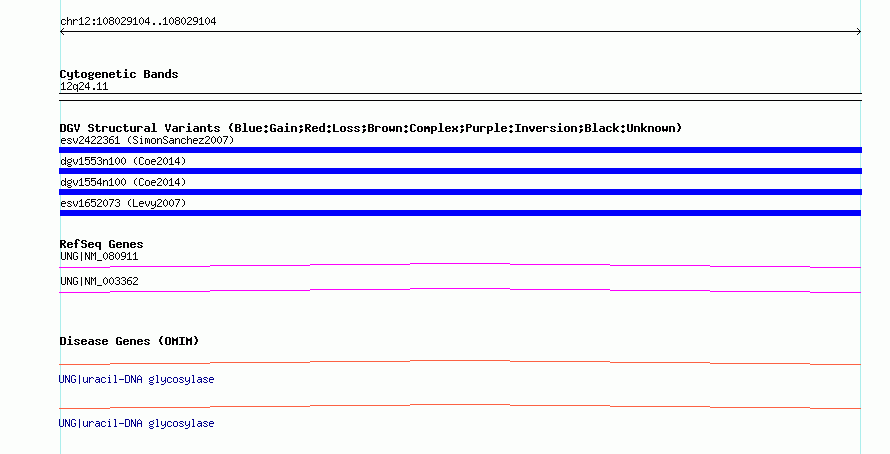Click the cytogenetic band bar below 12q24.11
The width and height of the screenshot is (890, 454).
coord(460,97)
